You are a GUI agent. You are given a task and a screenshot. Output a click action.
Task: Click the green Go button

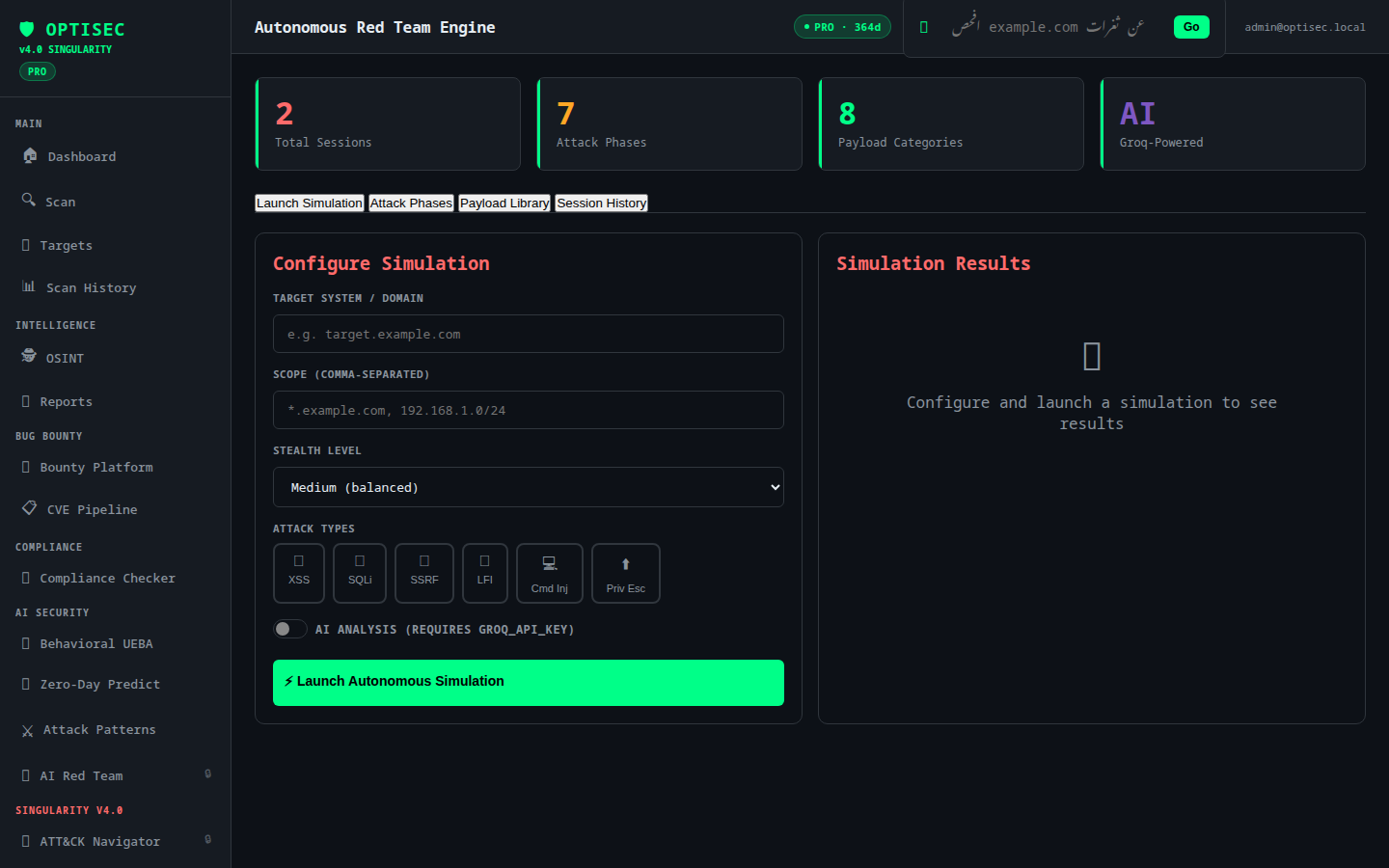pyautogui.click(x=1191, y=27)
